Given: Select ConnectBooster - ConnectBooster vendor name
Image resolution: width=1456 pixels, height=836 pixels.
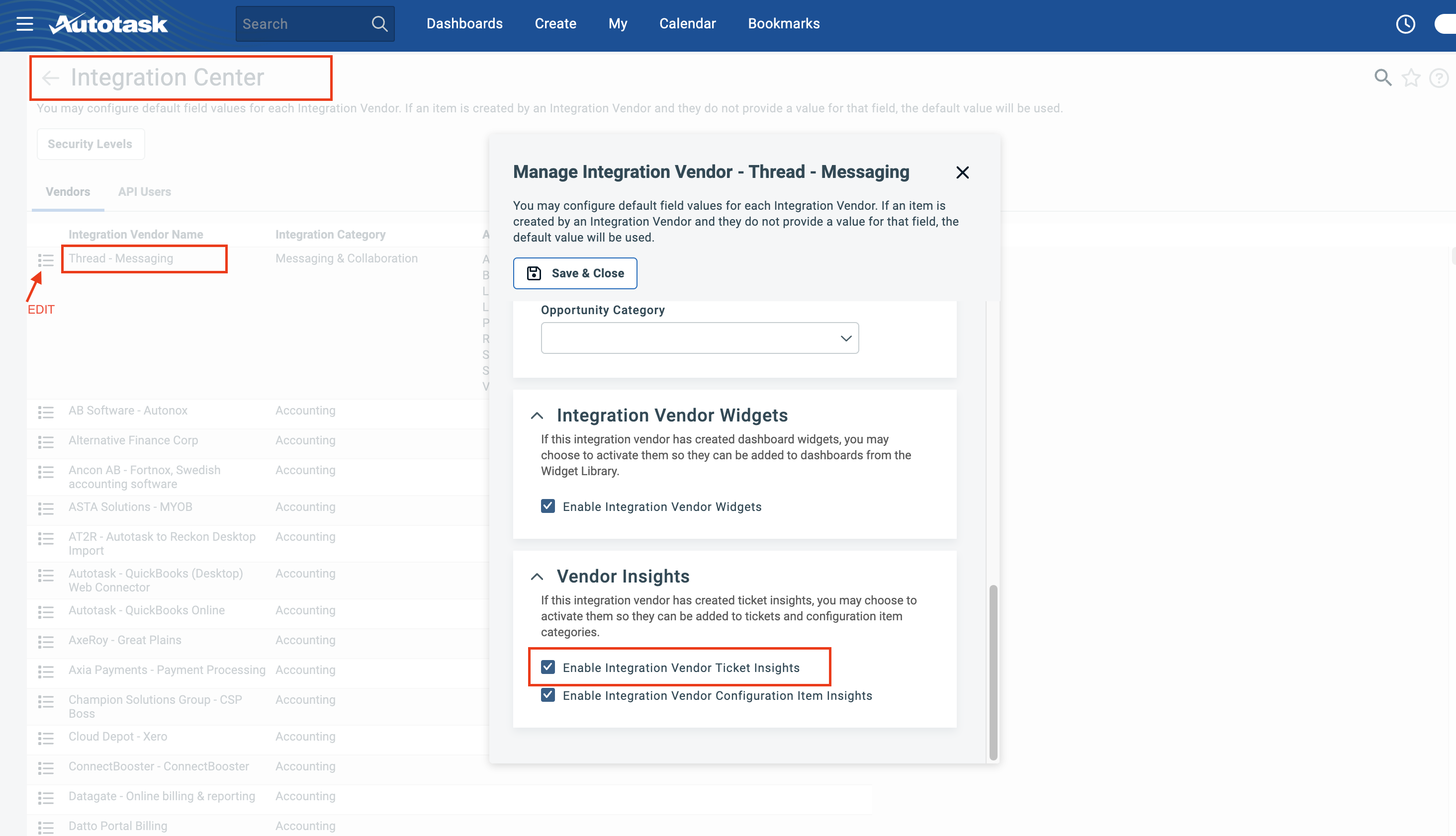Looking at the screenshot, I should coord(159,766).
